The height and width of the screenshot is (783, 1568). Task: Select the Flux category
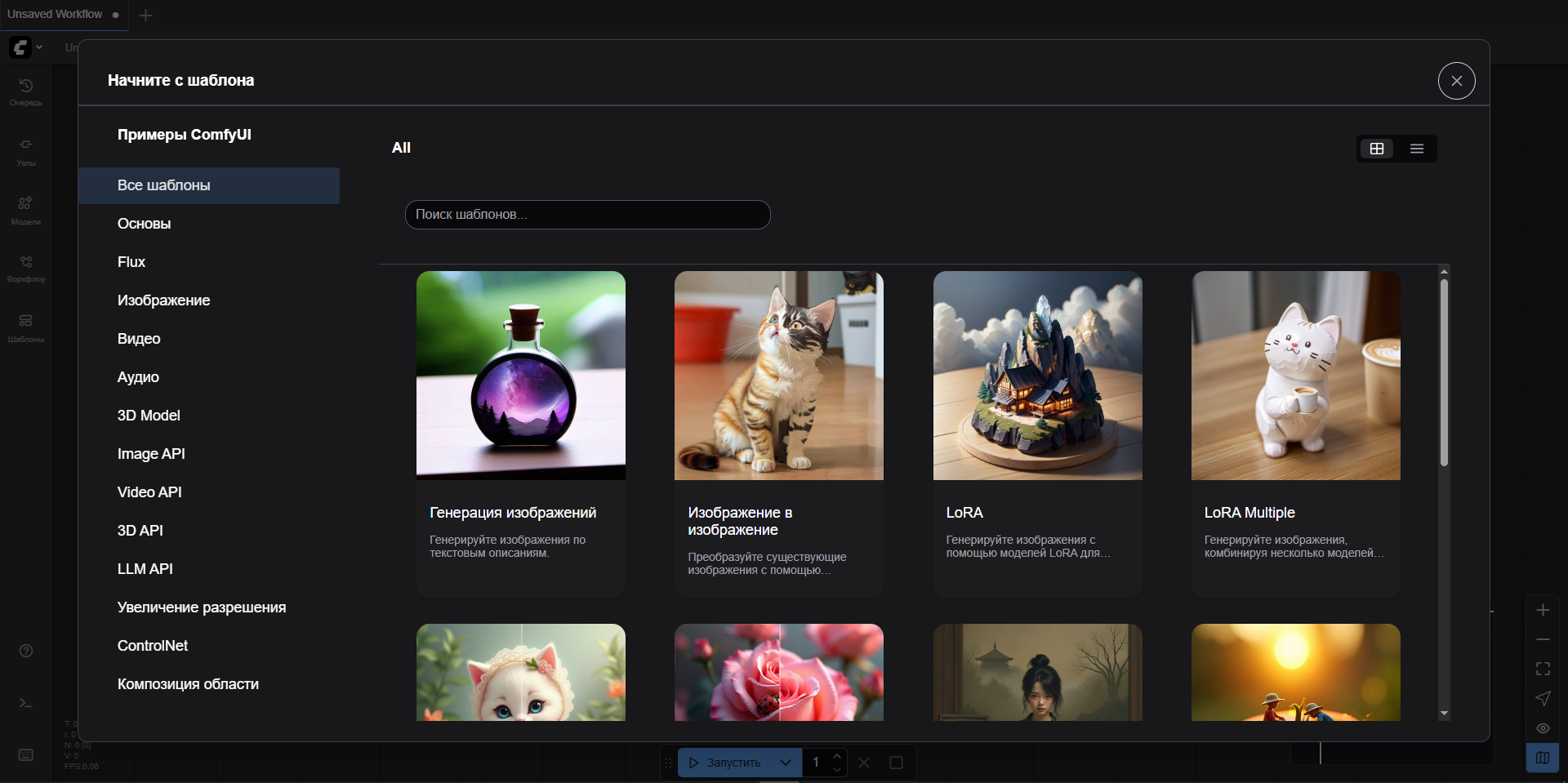(x=209, y=262)
